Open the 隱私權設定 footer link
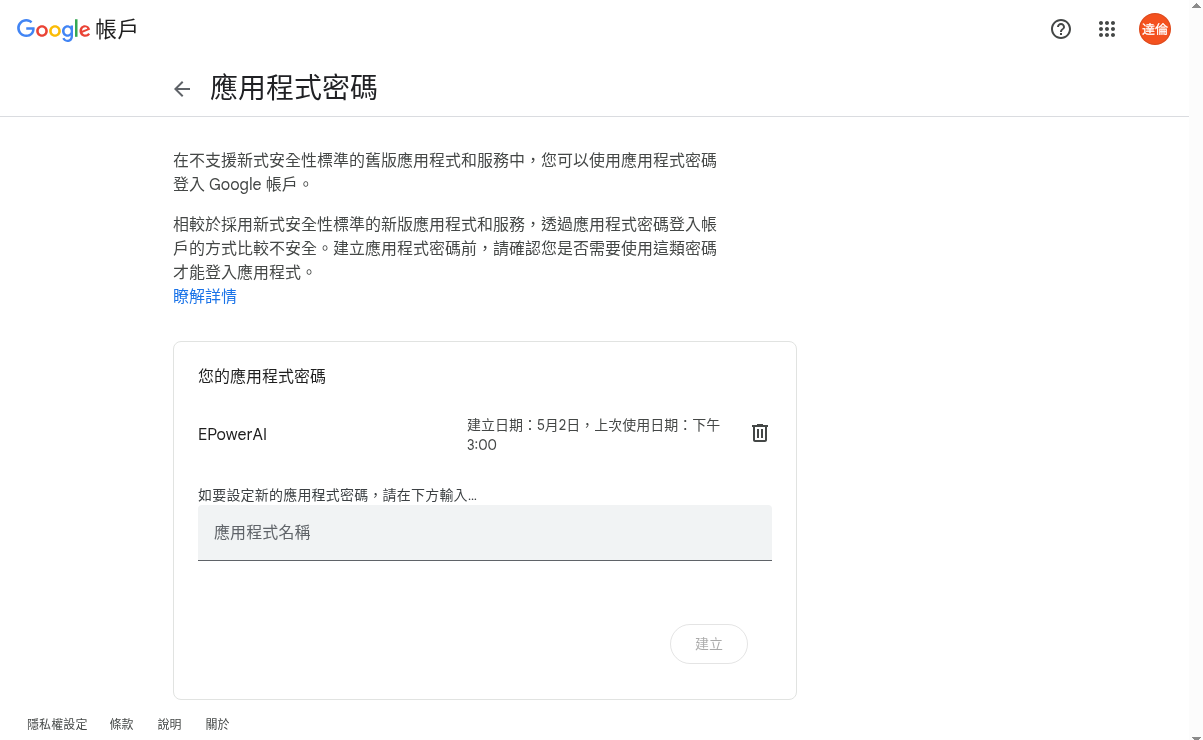This screenshot has height=740, width=1203. [x=58, y=724]
